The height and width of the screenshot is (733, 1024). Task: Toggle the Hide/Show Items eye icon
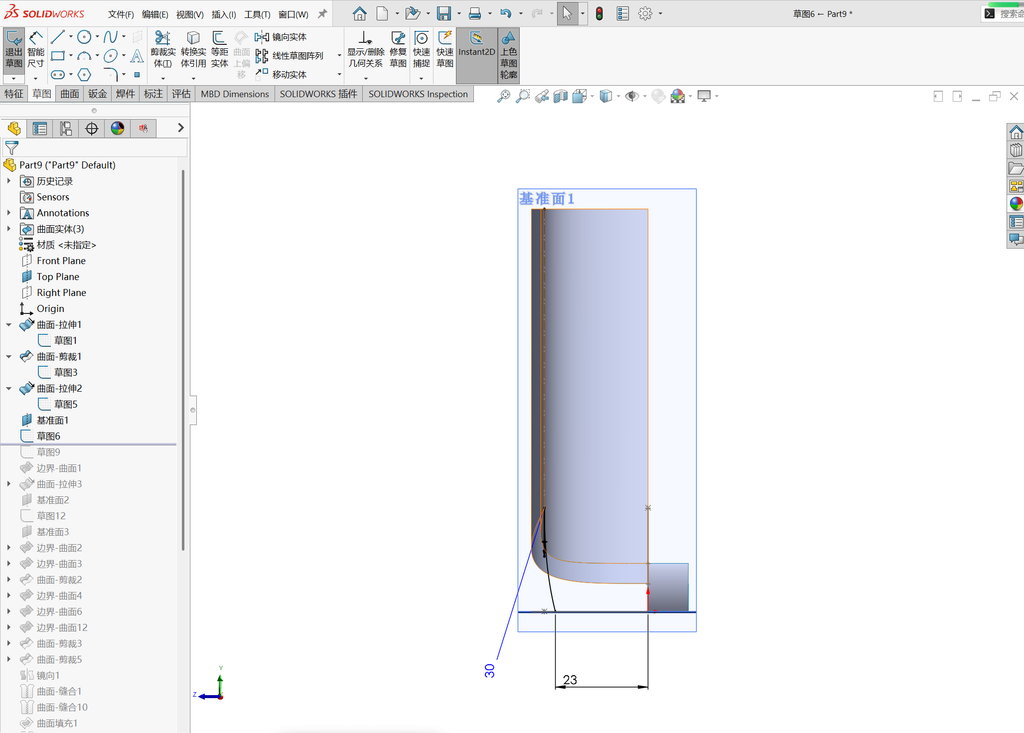tap(632, 96)
